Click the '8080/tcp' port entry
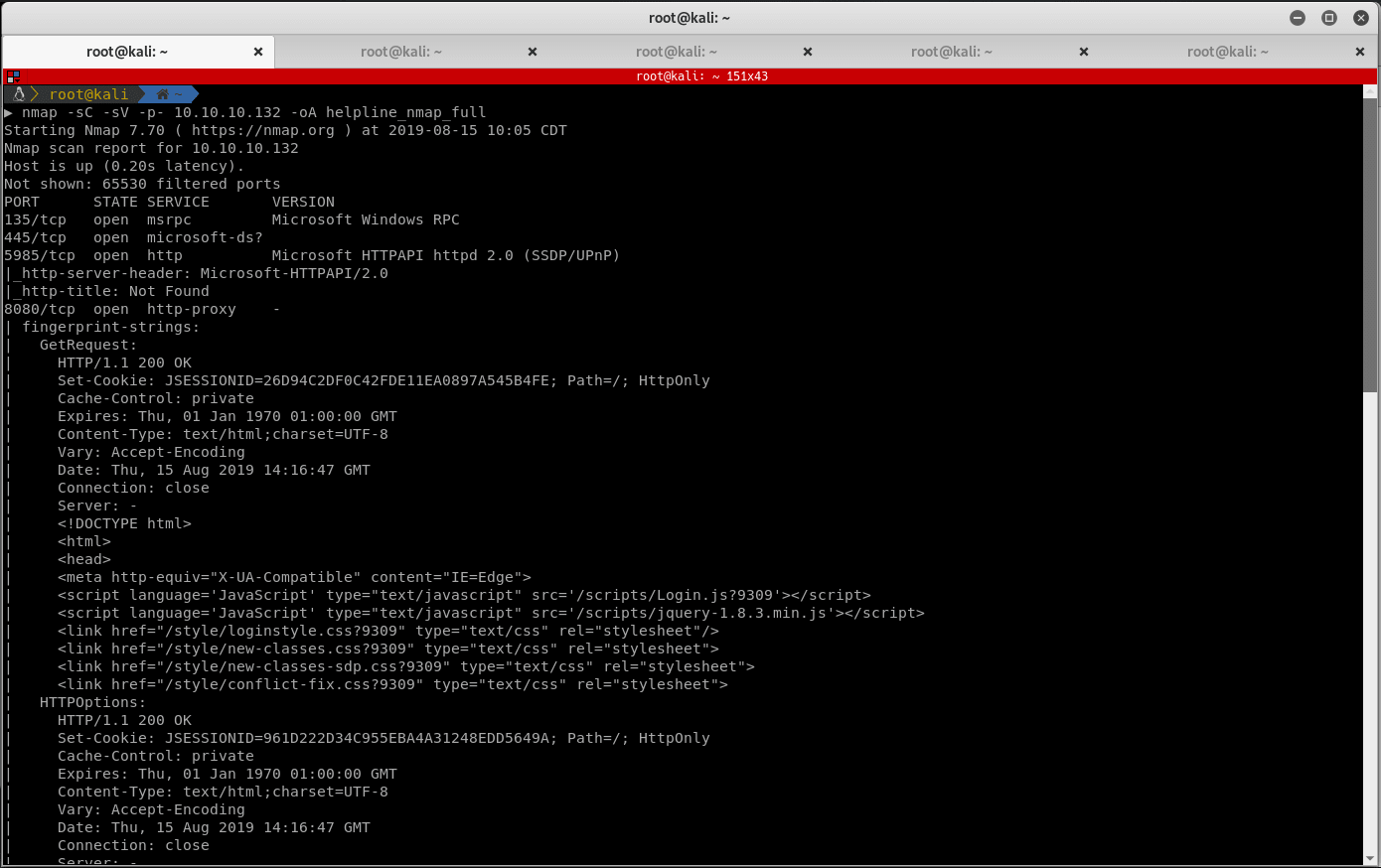 (40, 309)
